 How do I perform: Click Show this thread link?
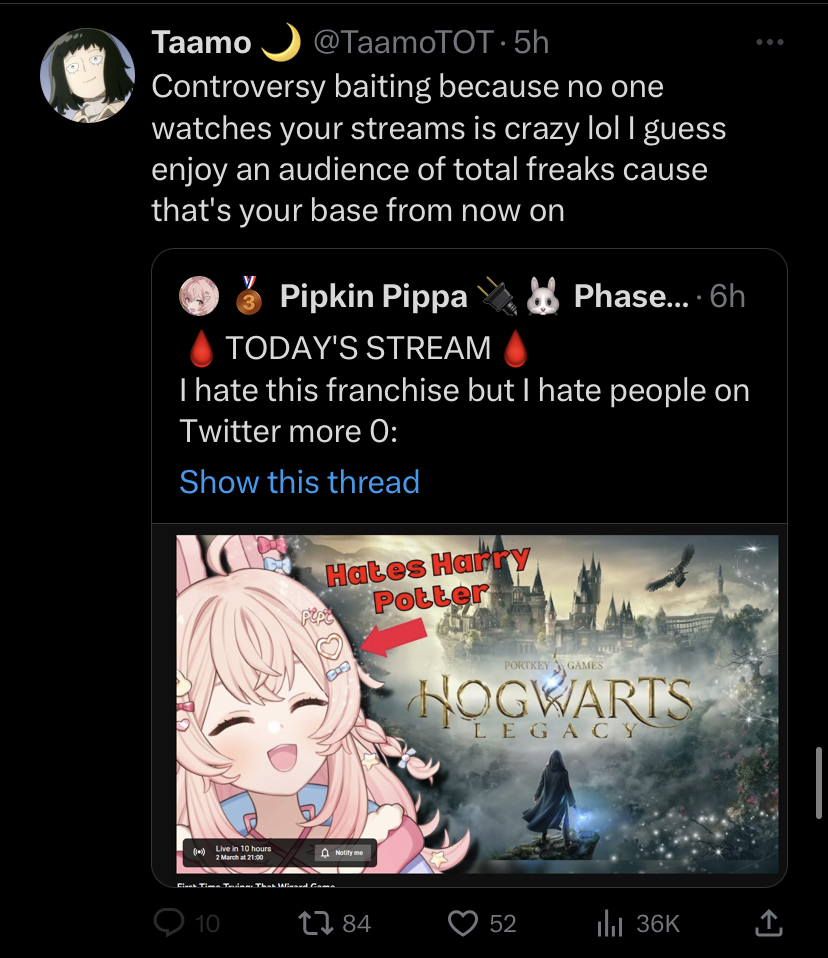(x=299, y=481)
